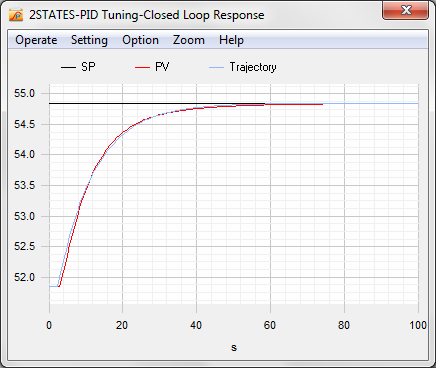Click the red PV legend line swatch
The image size is (436, 368).
[x=142, y=67]
